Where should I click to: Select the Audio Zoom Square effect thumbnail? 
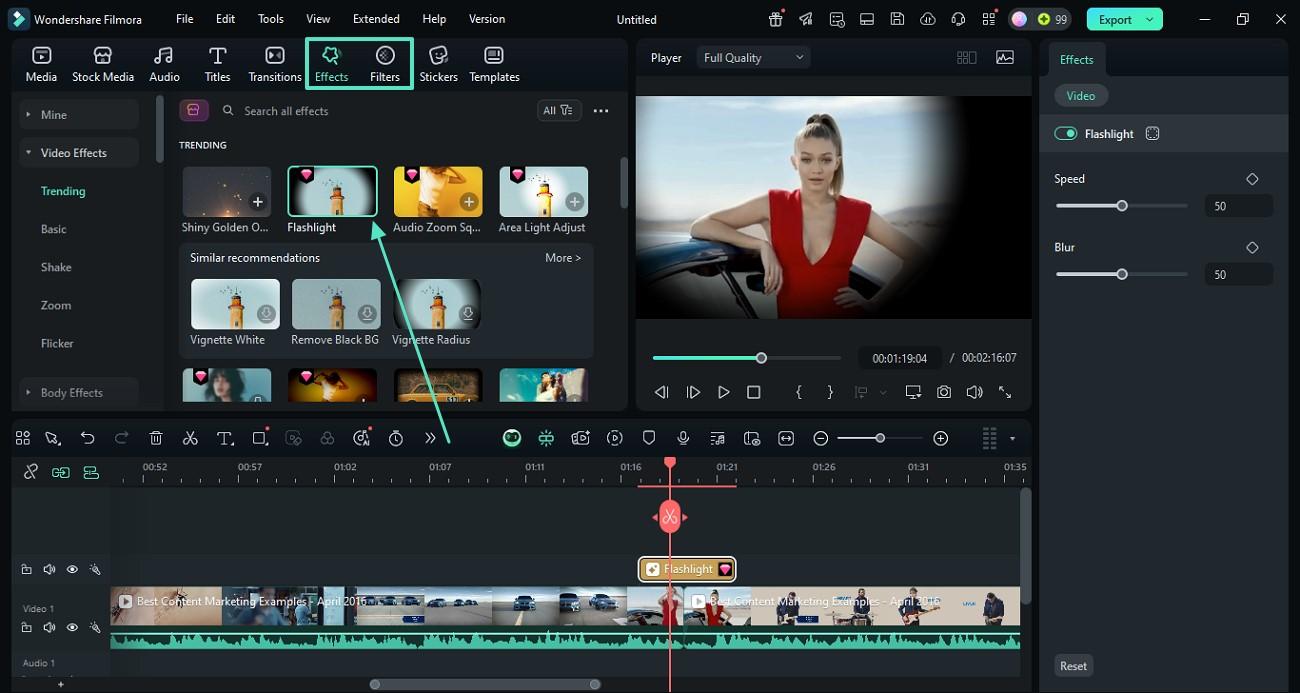click(x=438, y=192)
